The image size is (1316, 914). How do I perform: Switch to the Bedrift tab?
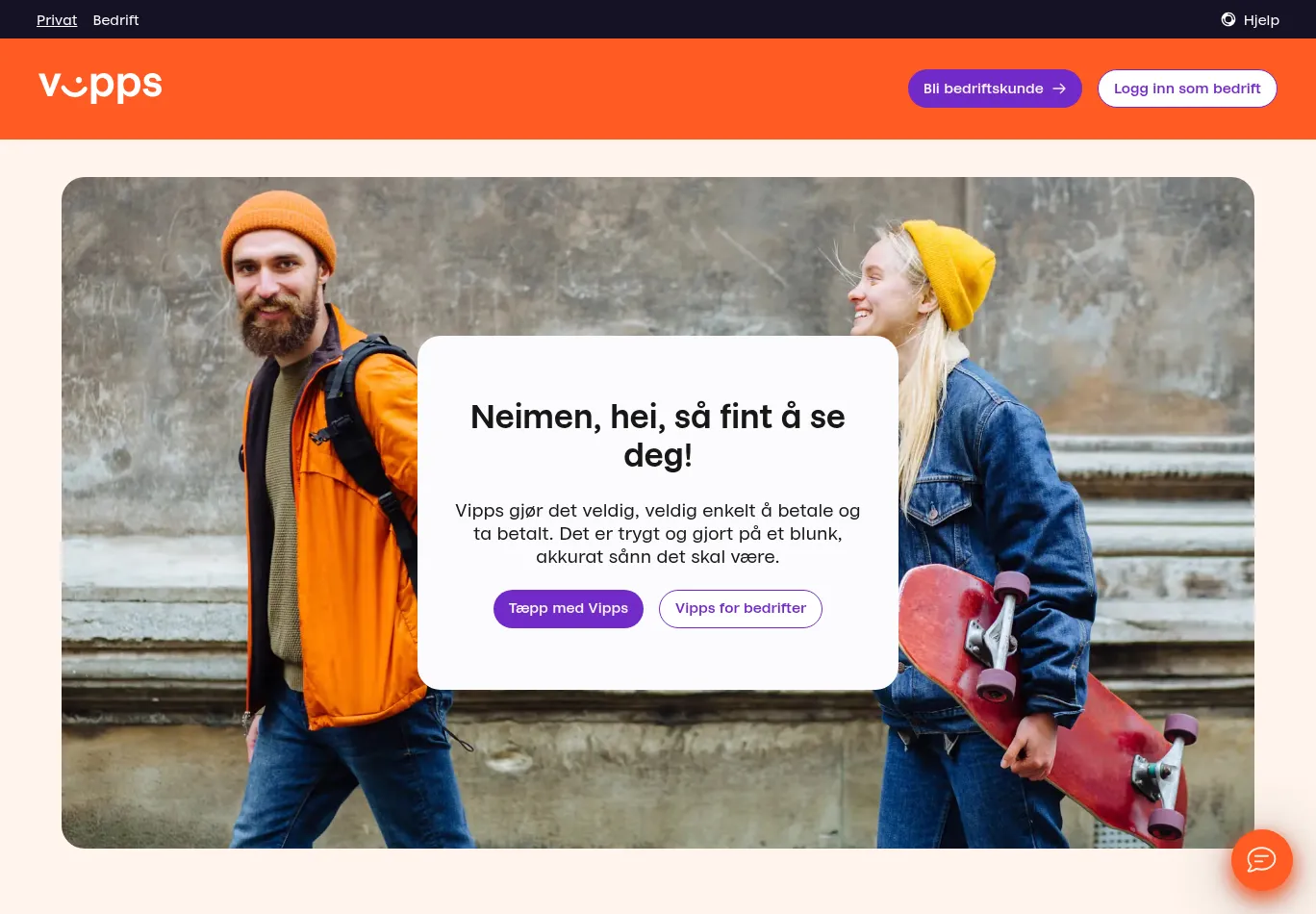coord(115,20)
